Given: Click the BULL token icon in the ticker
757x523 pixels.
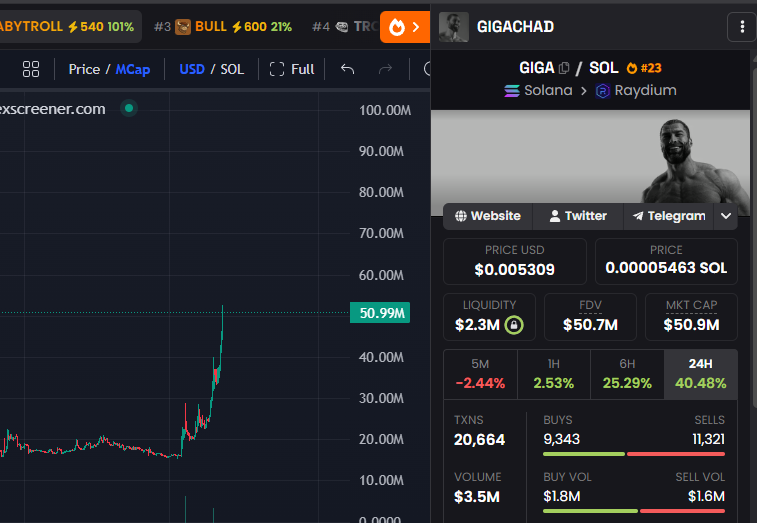Looking at the screenshot, I should tap(183, 27).
